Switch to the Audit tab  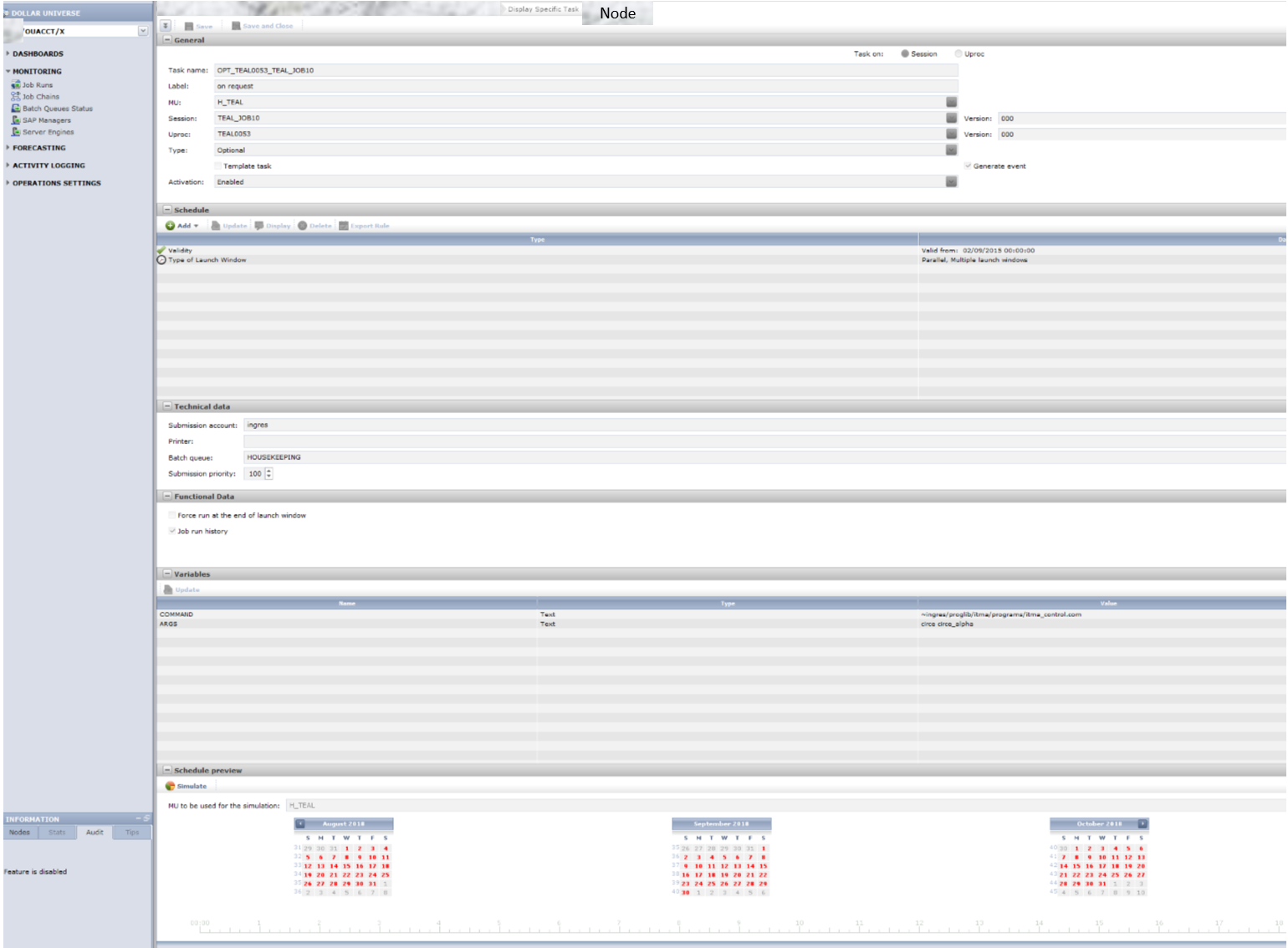pos(95,833)
